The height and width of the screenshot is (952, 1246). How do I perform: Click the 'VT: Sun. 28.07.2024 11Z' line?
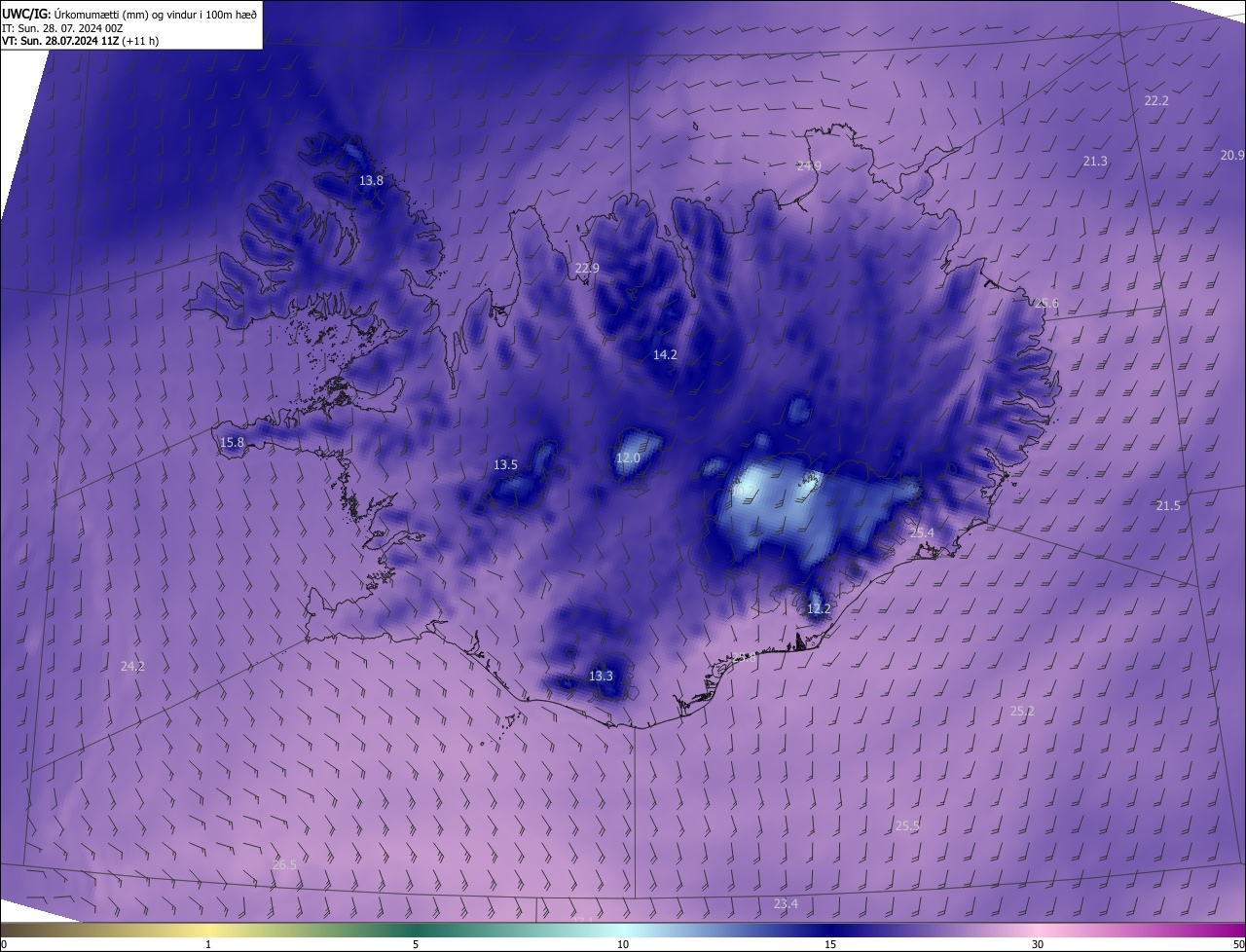click(x=80, y=41)
